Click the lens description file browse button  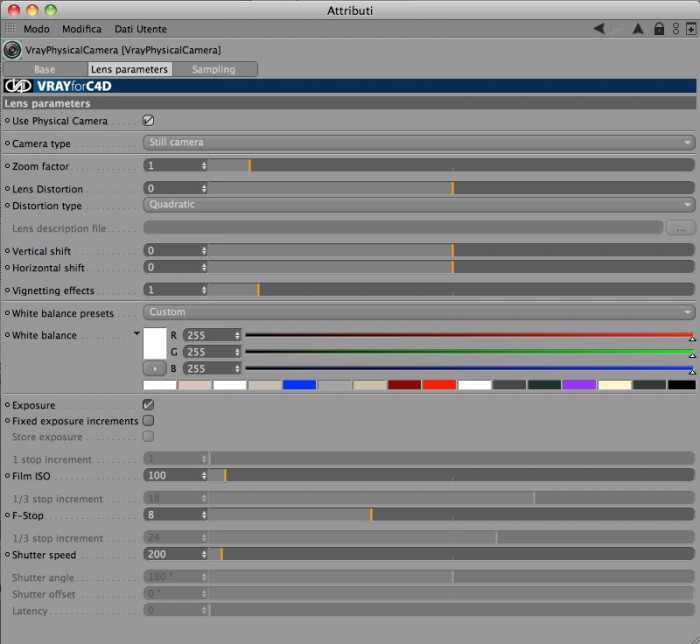(680, 228)
